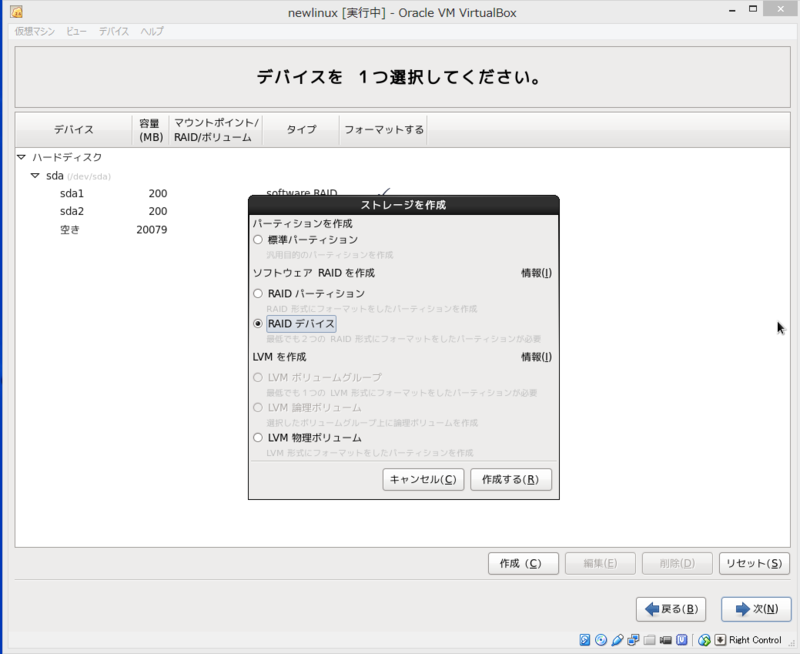
Task: Click the virtualization features status icon
Action: (682, 640)
